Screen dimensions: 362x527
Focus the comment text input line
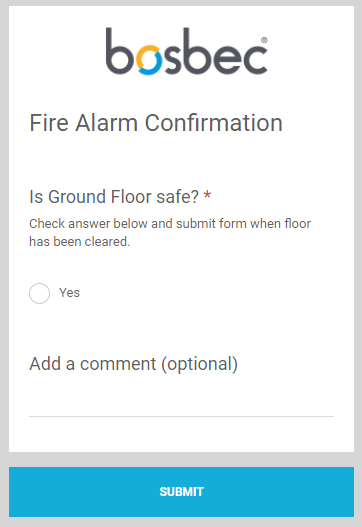click(x=182, y=404)
